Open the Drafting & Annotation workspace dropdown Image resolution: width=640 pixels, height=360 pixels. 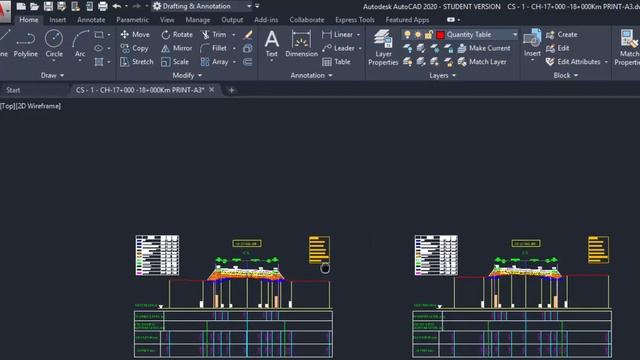tap(249, 6)
